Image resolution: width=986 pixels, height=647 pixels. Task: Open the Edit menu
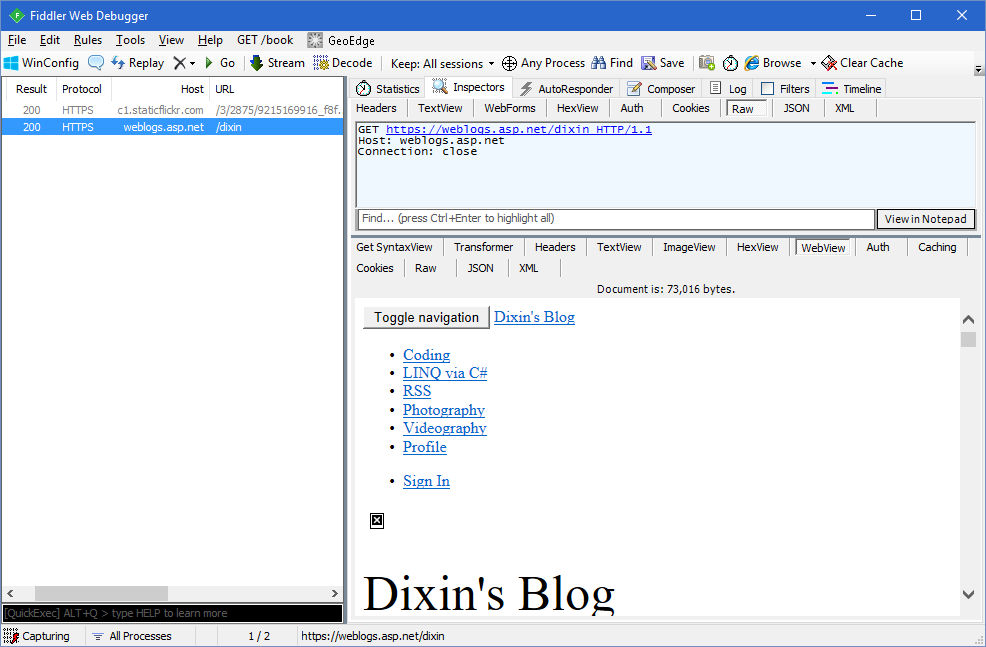coord(50,40)
